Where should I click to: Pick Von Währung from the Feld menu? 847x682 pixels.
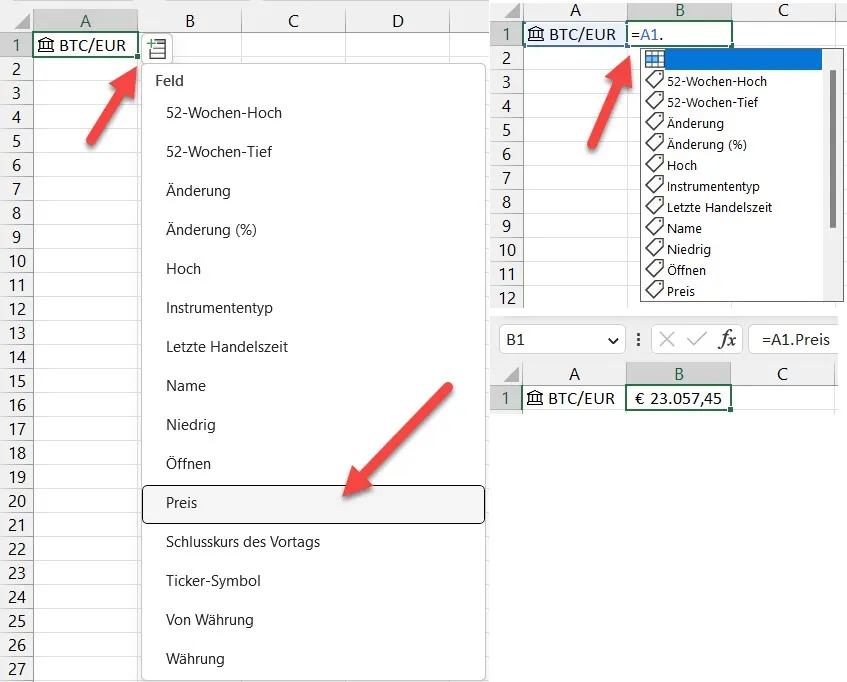[210, 620]
